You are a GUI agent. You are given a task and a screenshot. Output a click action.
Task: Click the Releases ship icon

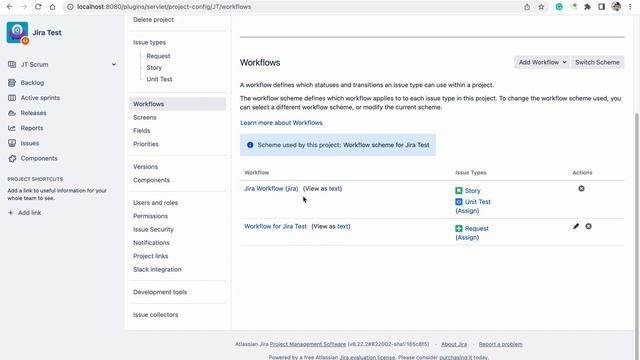coord(12,113)
